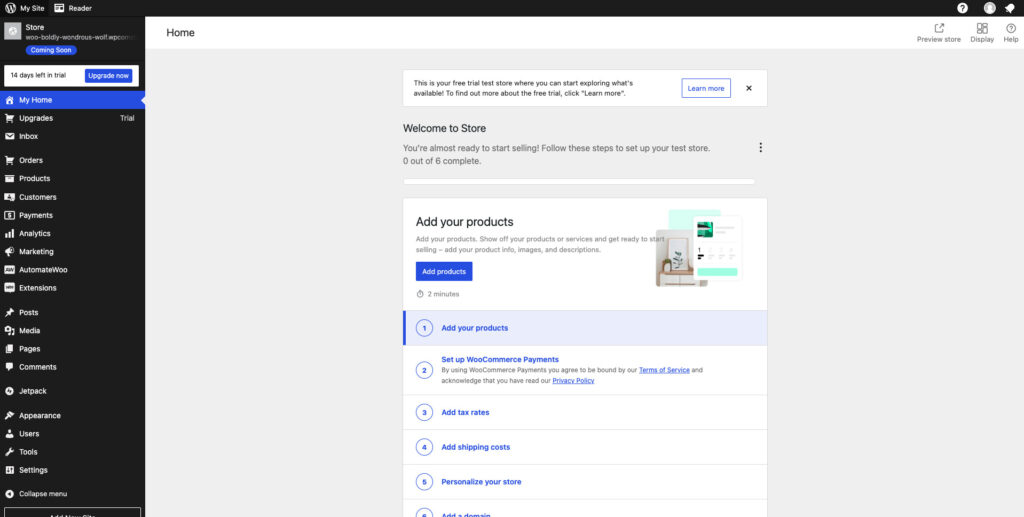1024x517 pixels.
Task: Click the Products box icon
Action: tap(9, 179)
